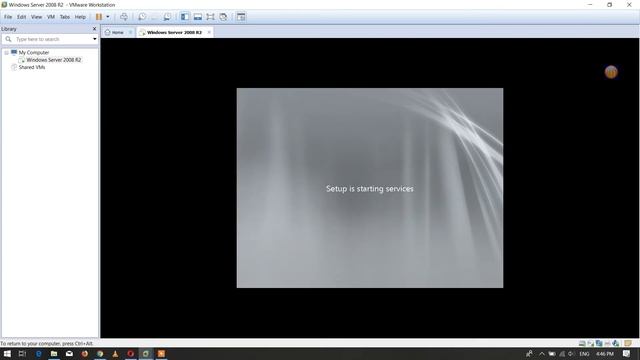The height and width of the screenshot is (360, 640).
Task: Open File Explorer from the taskbar
Action: click(x=54, y=354)
